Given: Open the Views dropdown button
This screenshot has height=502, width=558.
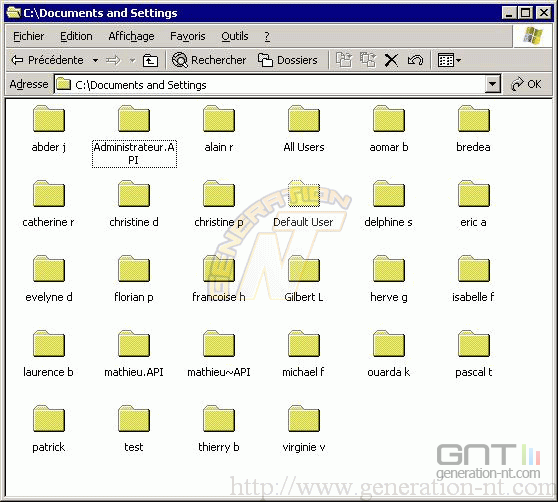Looking at the screenshot, I should (449, 60).
